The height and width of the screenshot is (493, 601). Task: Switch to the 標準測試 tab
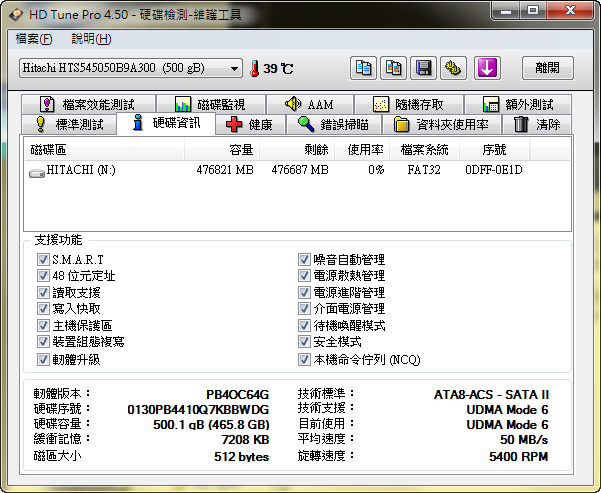click(x=69, y=124)
